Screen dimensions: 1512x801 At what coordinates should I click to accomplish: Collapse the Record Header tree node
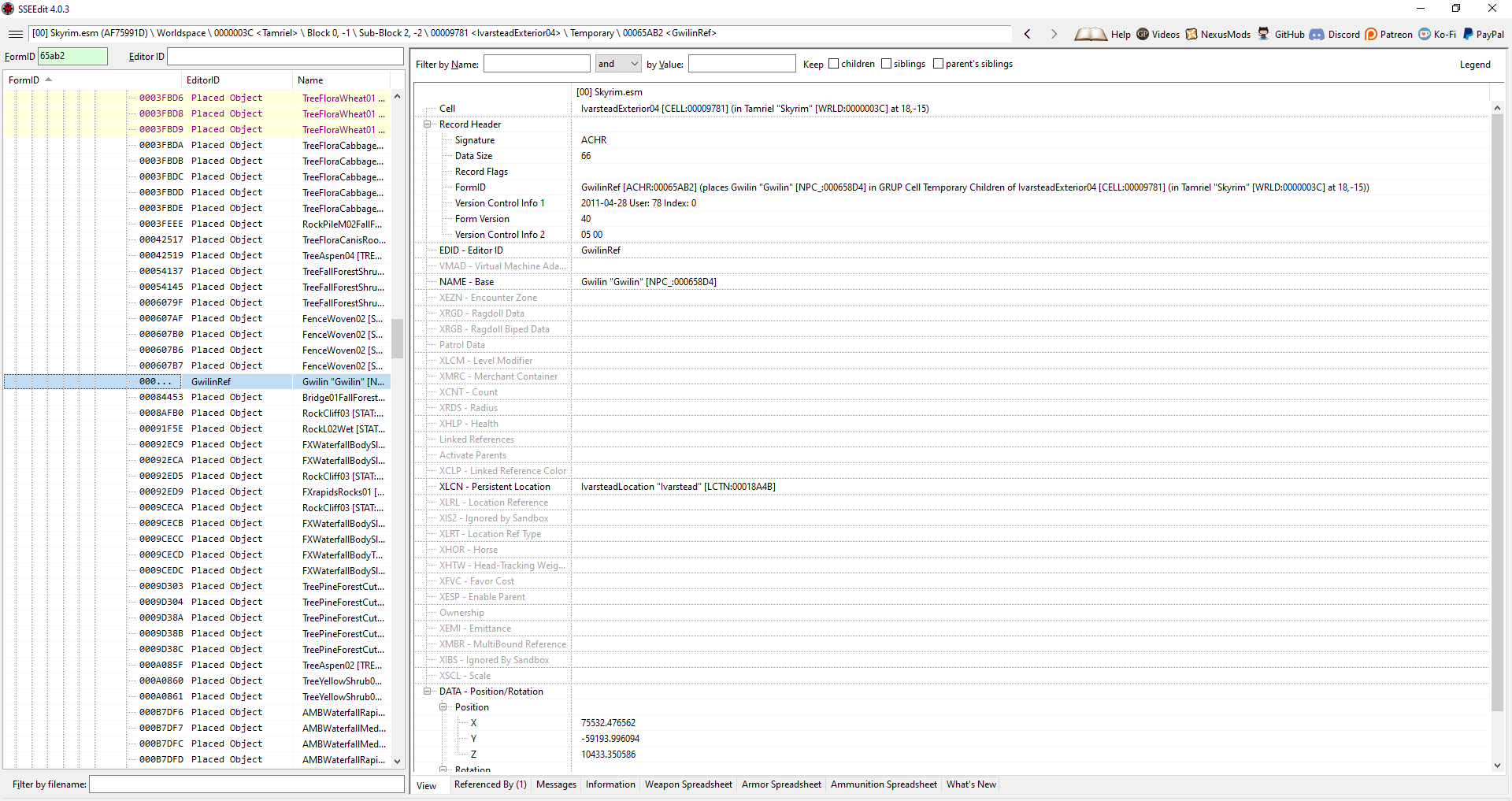click(428, 124)
